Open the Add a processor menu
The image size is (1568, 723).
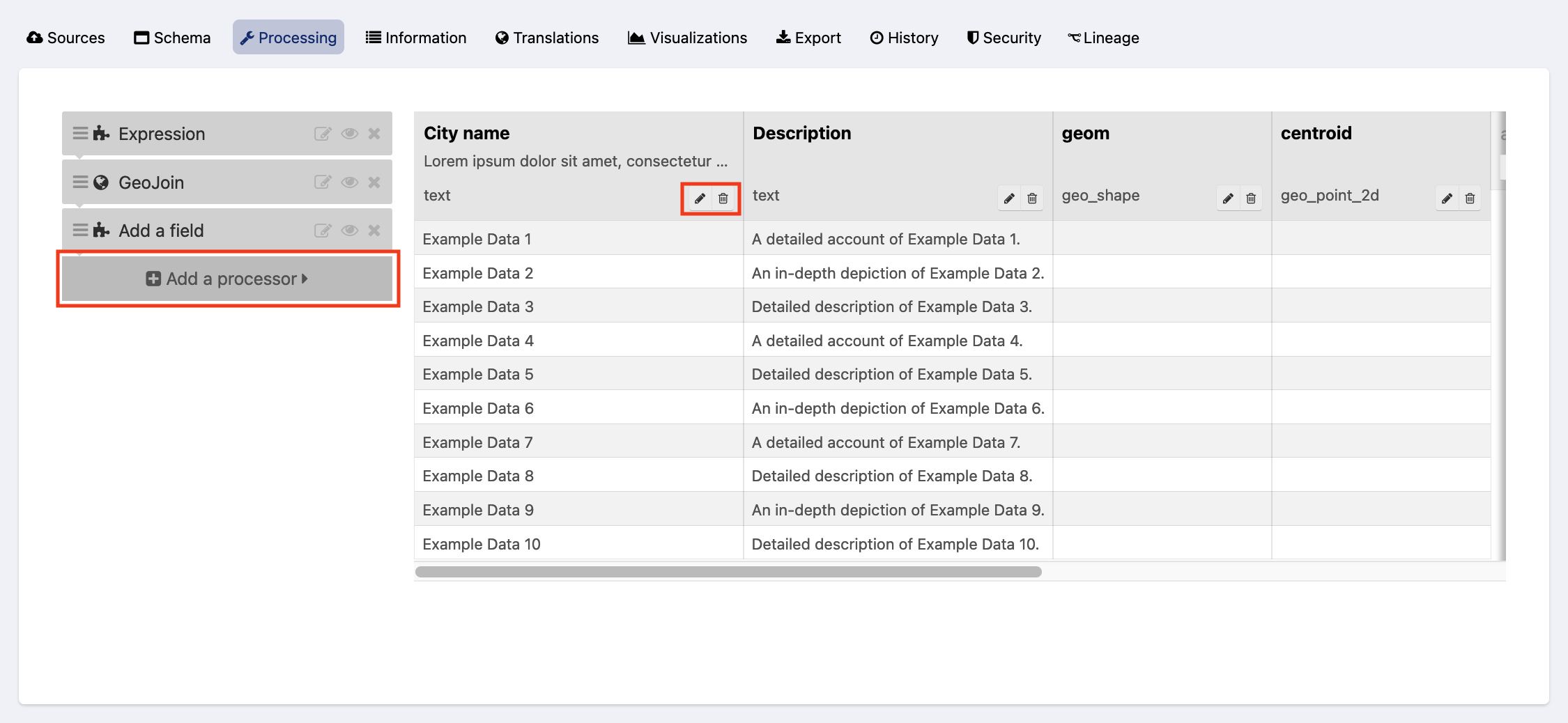(227, 279)
